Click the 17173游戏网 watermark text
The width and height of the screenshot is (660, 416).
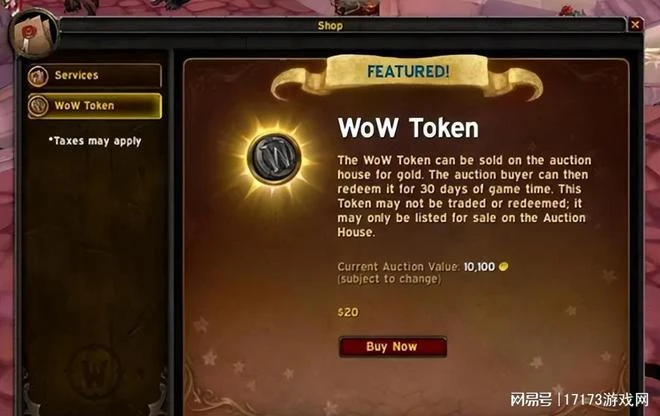click(606, 399)
